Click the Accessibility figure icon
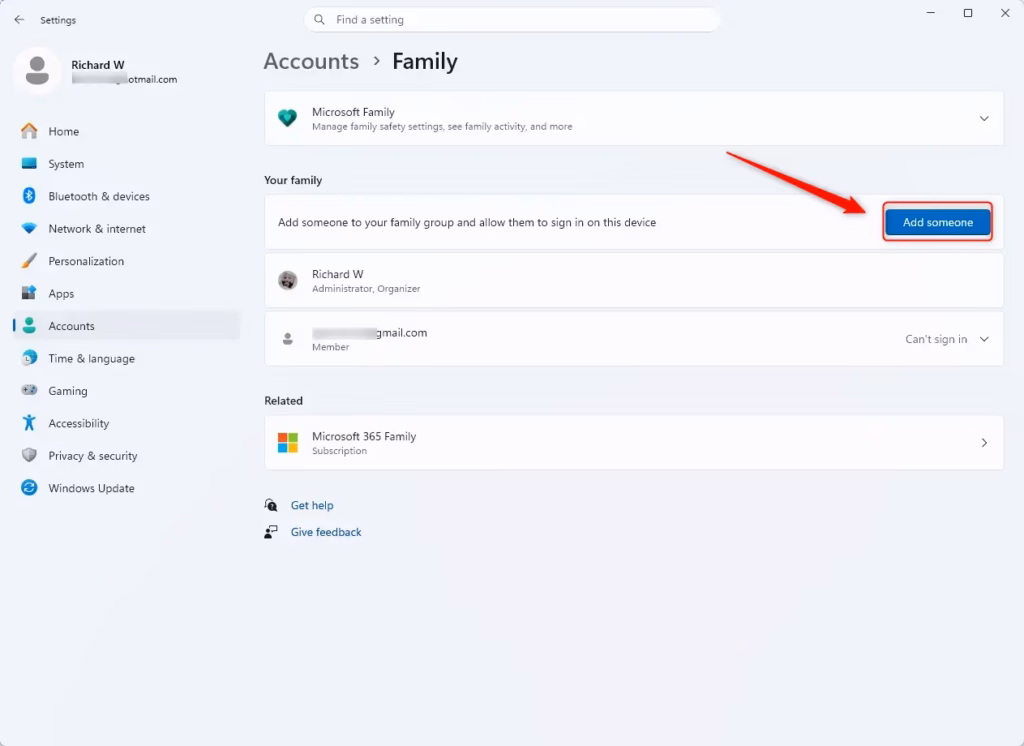This screenshot has height=746, width=1024. coord(29,423)
